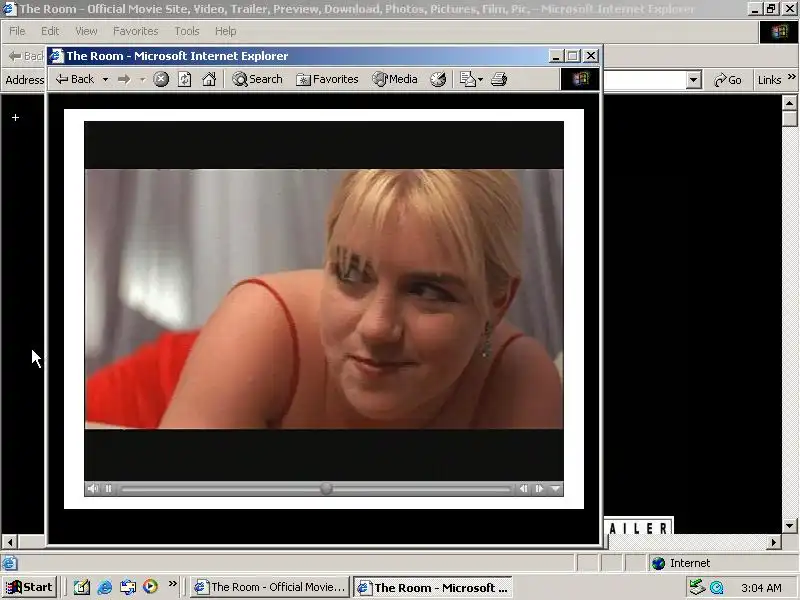800x600 pixels.
Task: Expand the Links toolbar chevron
Action: 791,77
